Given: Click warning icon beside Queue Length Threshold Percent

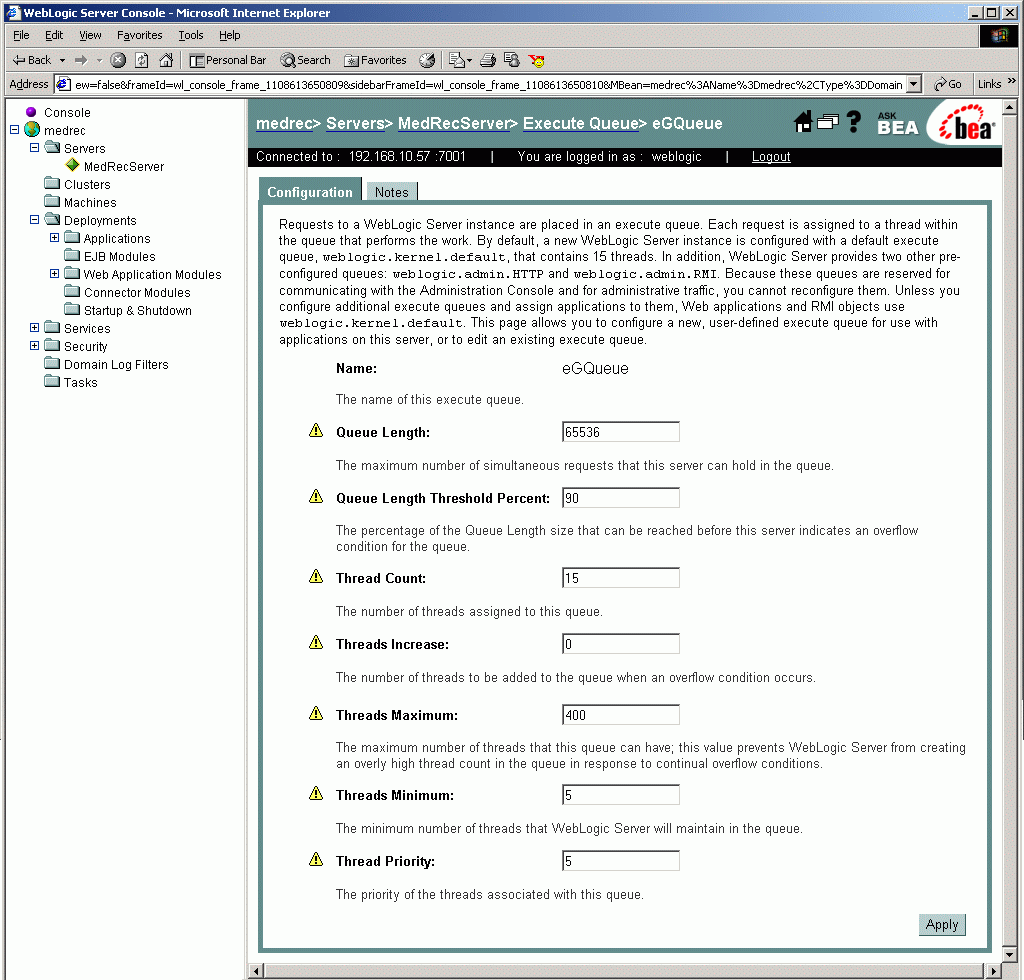Looking at the screenshot, I should [x=316, y=496].
